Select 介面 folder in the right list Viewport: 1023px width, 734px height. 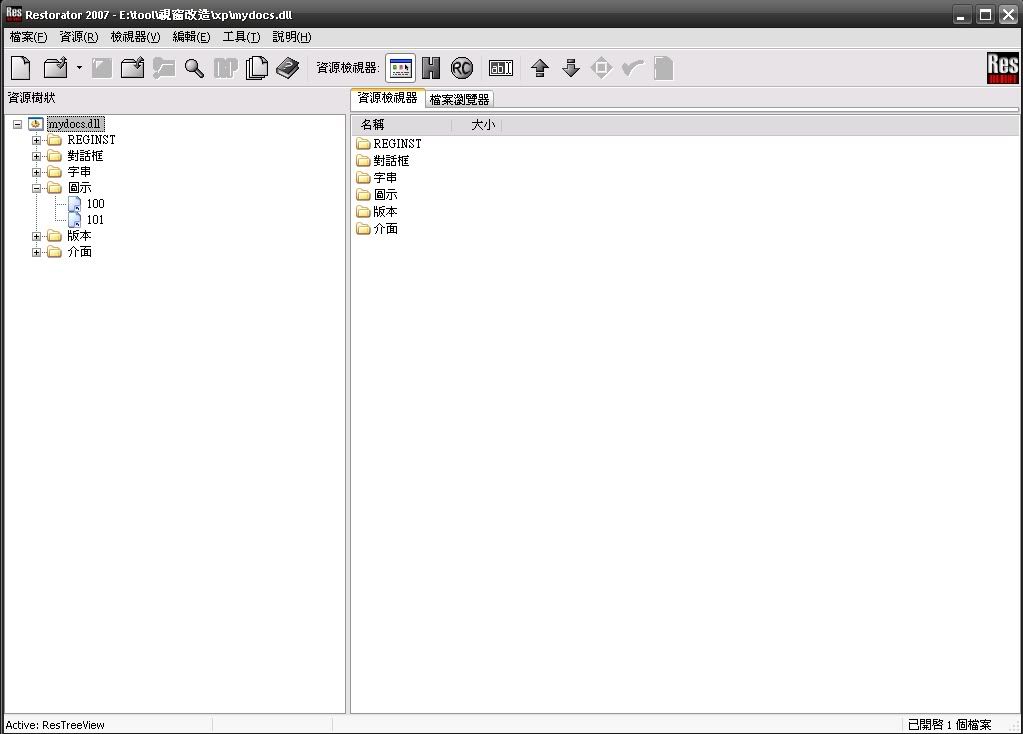[x=377, y=228]
